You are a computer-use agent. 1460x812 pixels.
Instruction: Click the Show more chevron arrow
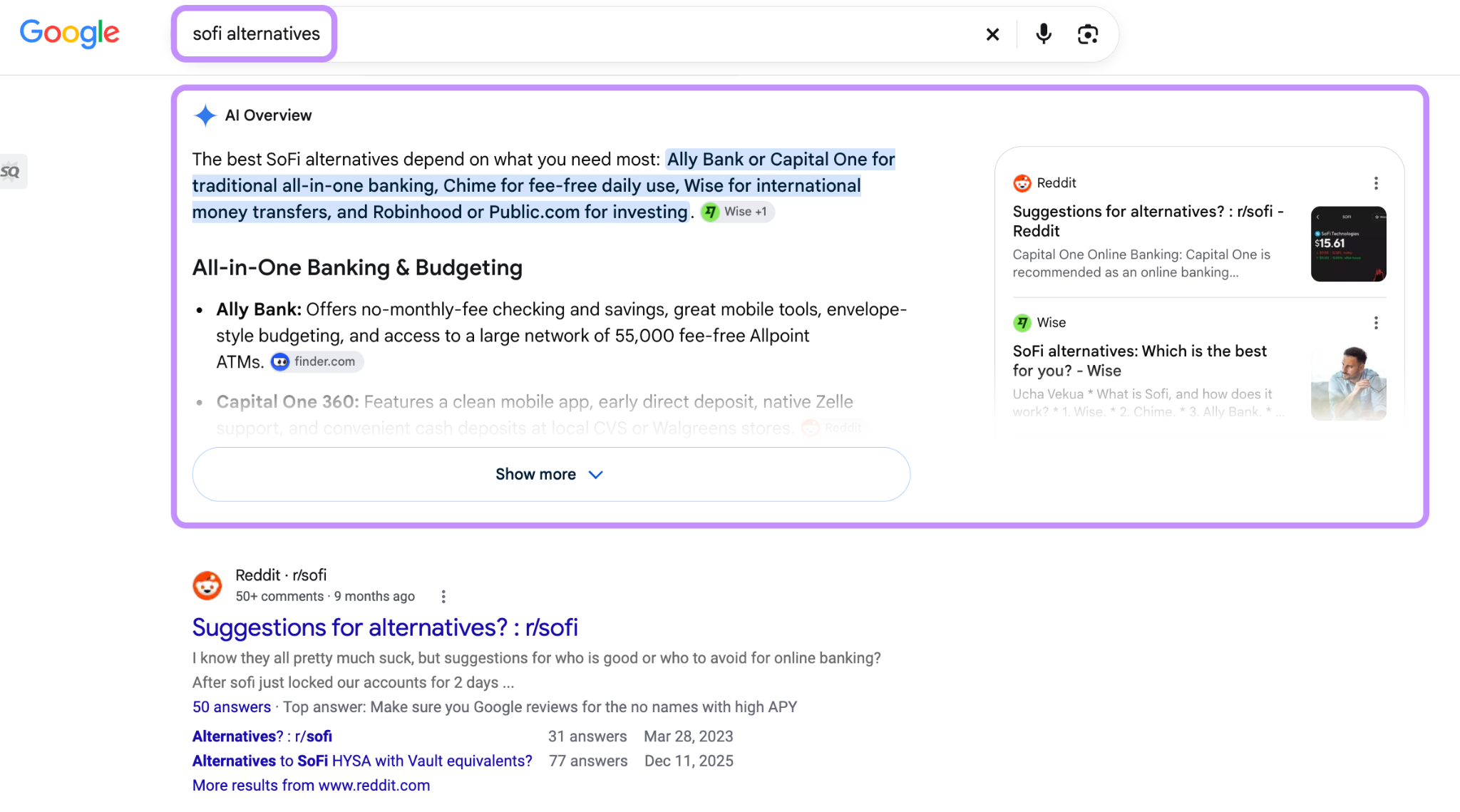[596, 475]
